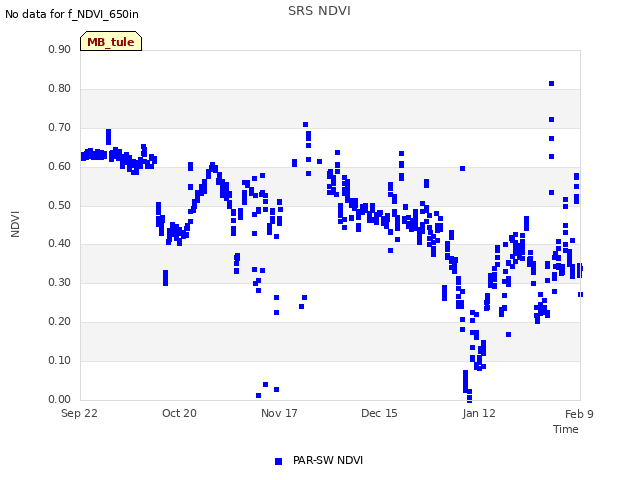This screenshot has height=480, width=640.
Task: Click the 0.60 y-axis value
Action: click(60, 167)
